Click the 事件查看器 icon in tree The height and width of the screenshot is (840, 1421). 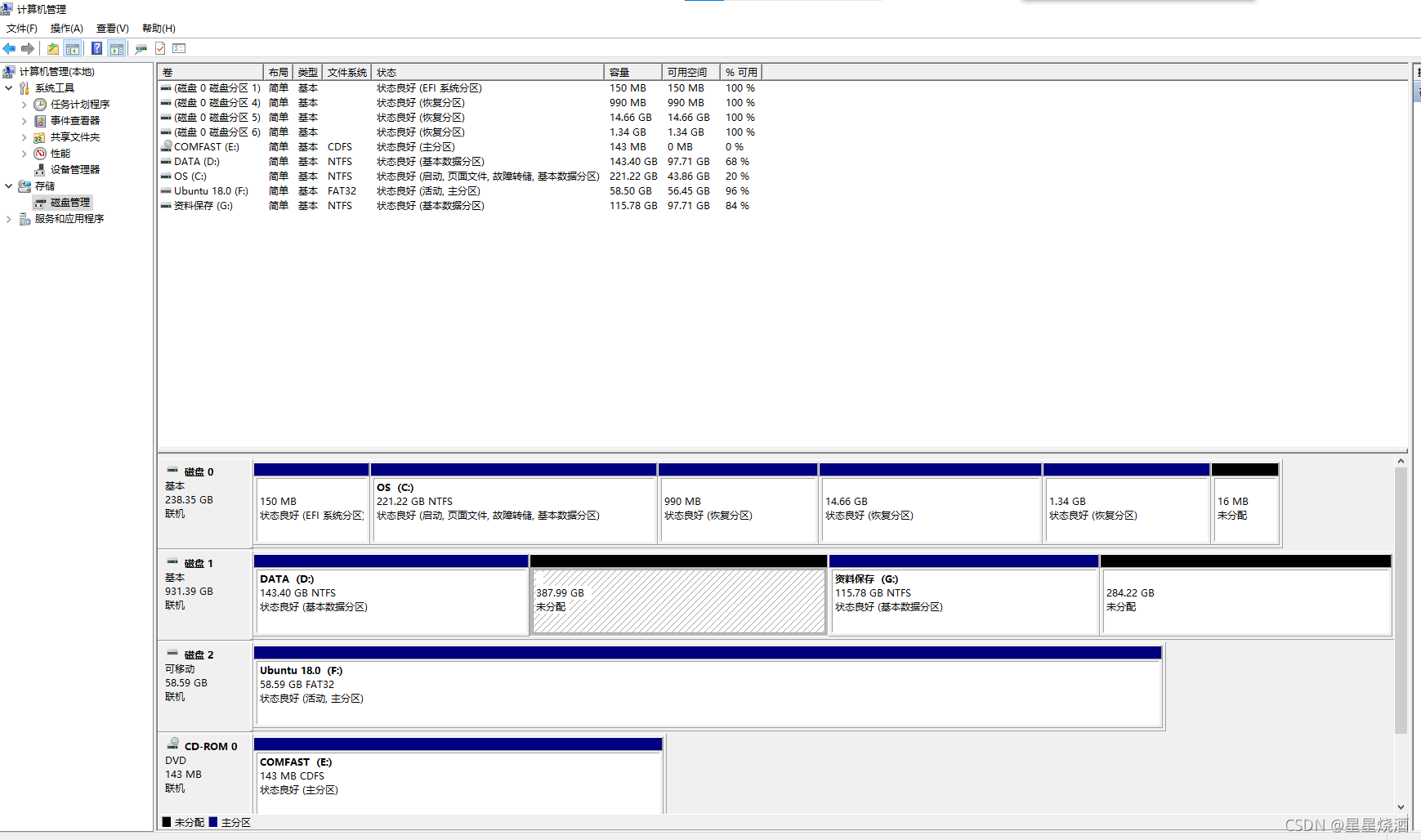tap(40, 121)
